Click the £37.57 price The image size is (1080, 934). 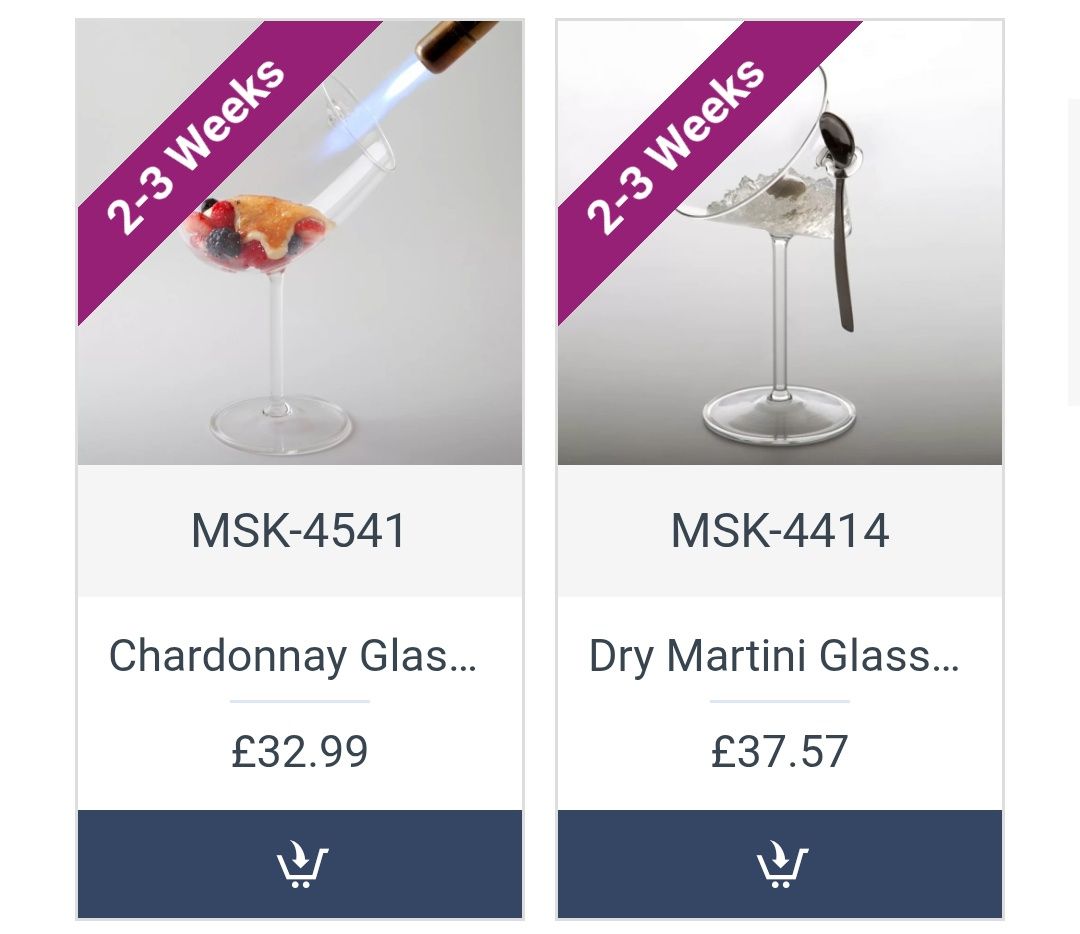(x=780, y=751)
